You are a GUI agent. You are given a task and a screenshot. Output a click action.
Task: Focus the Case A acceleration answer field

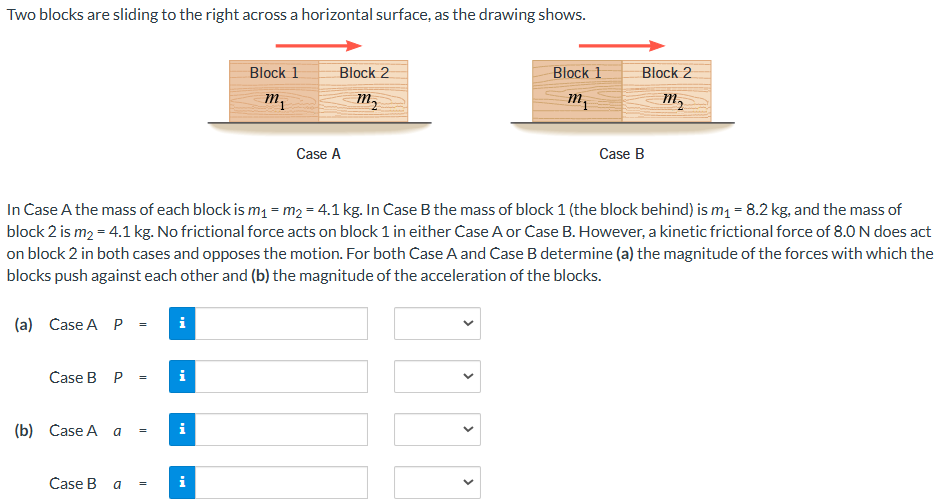coord(281,430)
